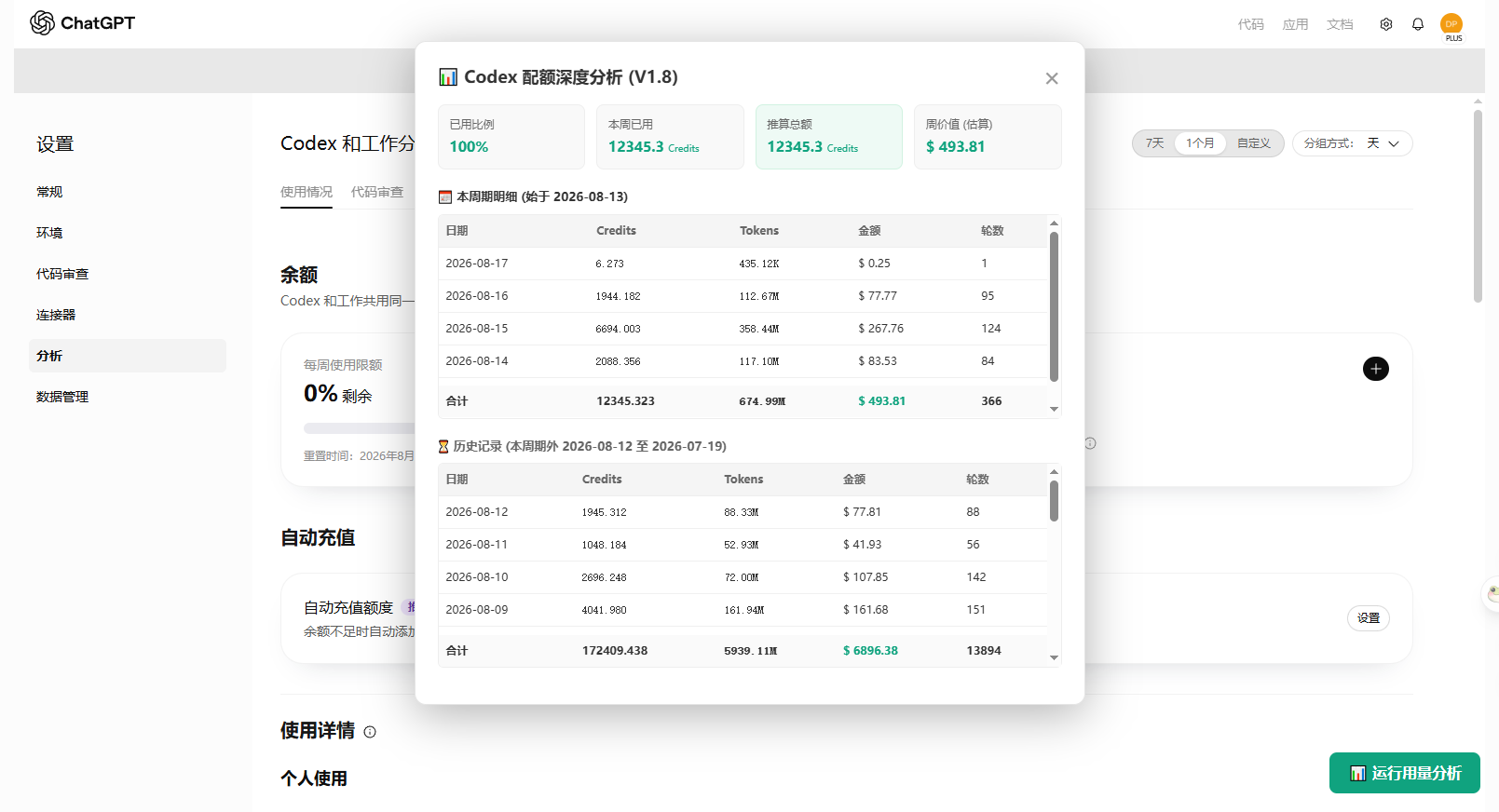Click the hourglass icon beside 历史记录

pyautogui.click(x=443, y=447)
